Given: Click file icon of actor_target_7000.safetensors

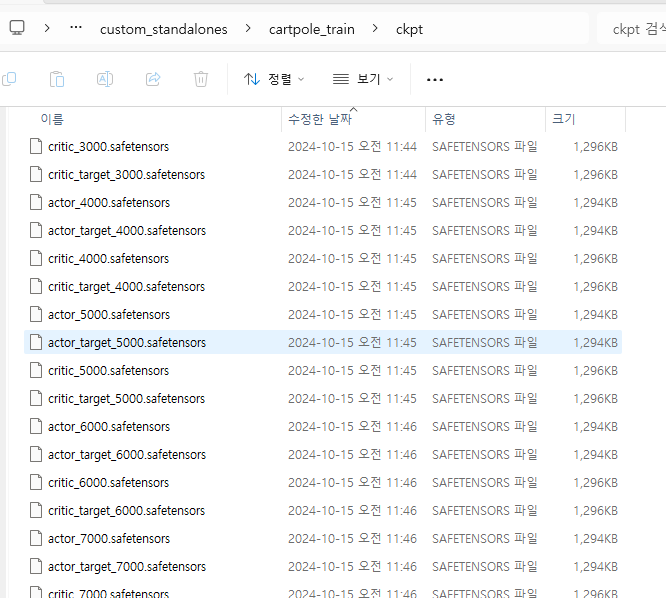Looking at the screenshot, I should 36,567.
